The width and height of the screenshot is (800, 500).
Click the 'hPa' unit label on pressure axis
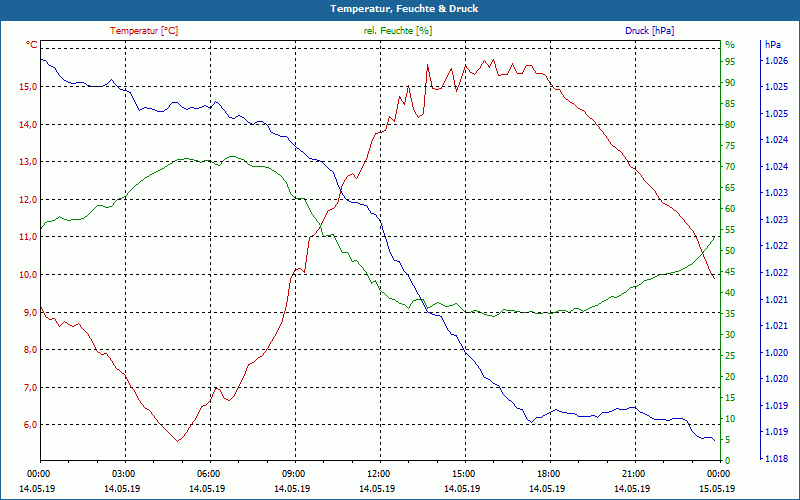772,45
